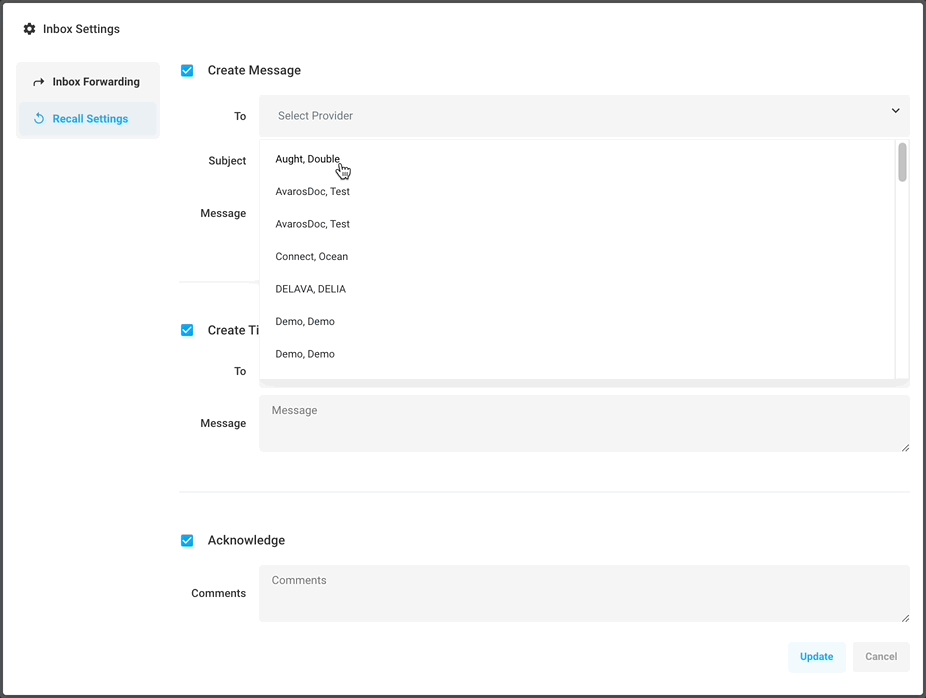This screenshot has height=698, width=926.
Task: Click the Inbox Settings gear icon
Action: [x=29, y=29]
